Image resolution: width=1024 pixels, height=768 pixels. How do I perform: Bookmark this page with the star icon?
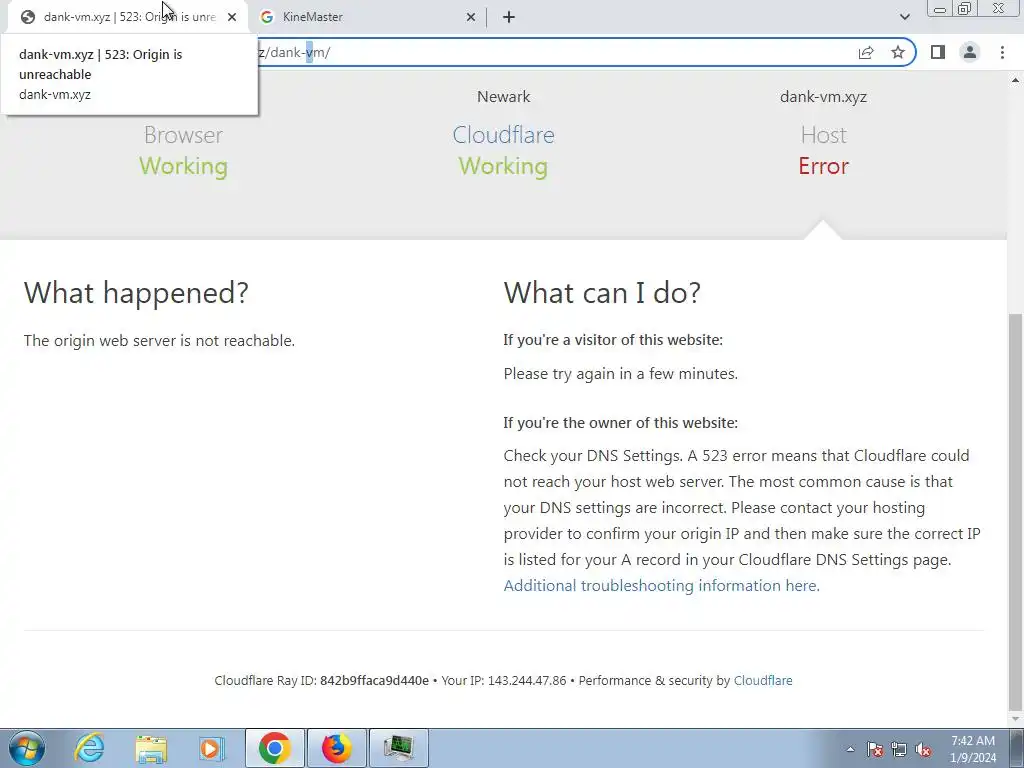point(898,52)
